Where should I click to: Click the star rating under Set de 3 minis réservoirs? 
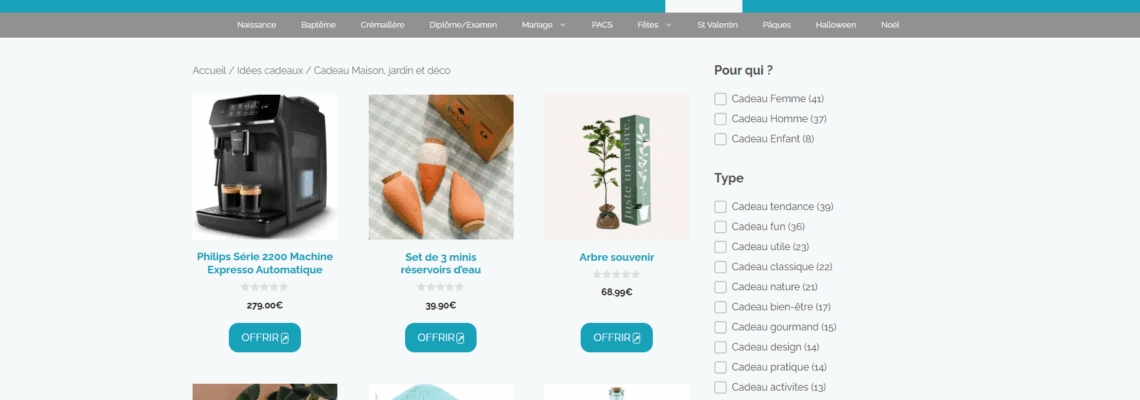point(441,287)
